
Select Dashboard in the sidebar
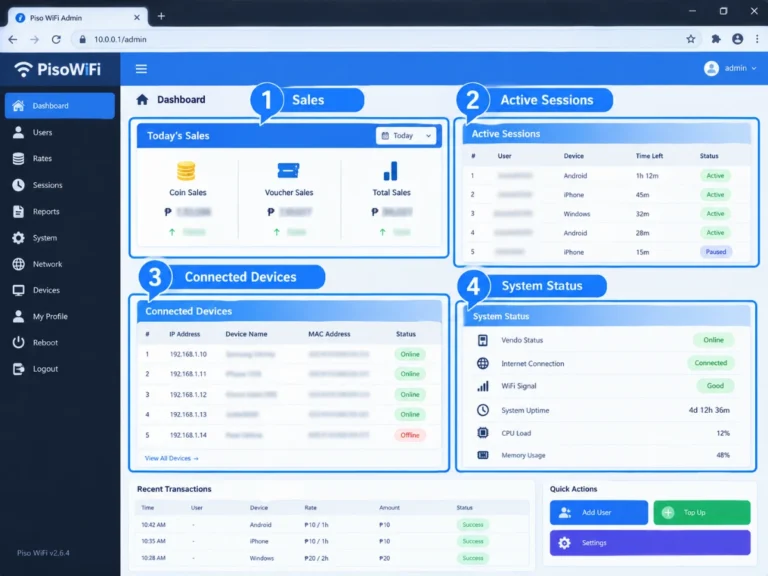tap(60, 106)
